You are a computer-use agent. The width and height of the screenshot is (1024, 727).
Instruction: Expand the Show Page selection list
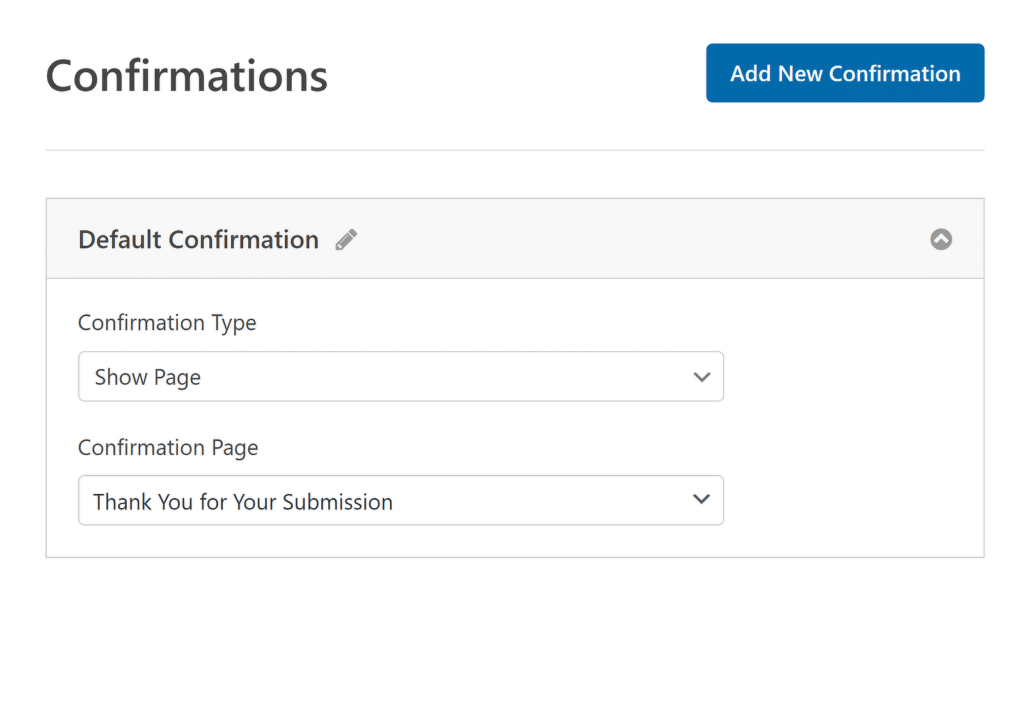(400, 376)
